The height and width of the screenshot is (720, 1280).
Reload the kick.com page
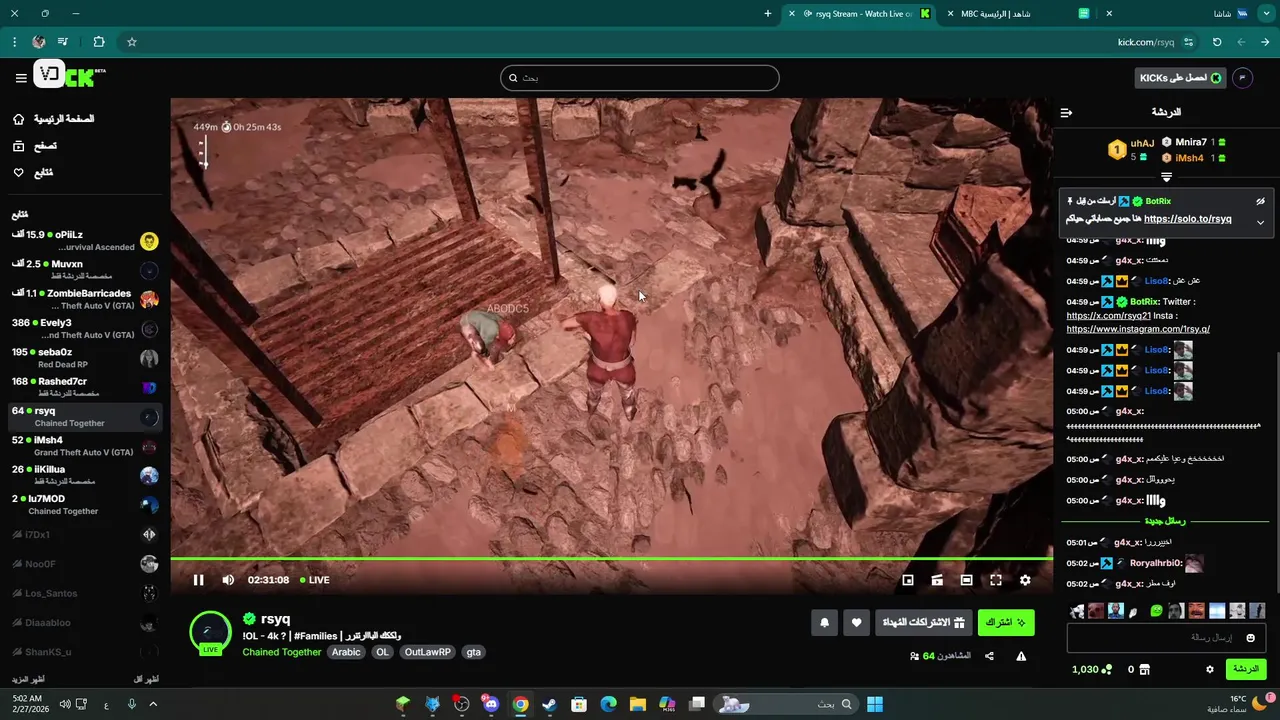coord(1217,42)
